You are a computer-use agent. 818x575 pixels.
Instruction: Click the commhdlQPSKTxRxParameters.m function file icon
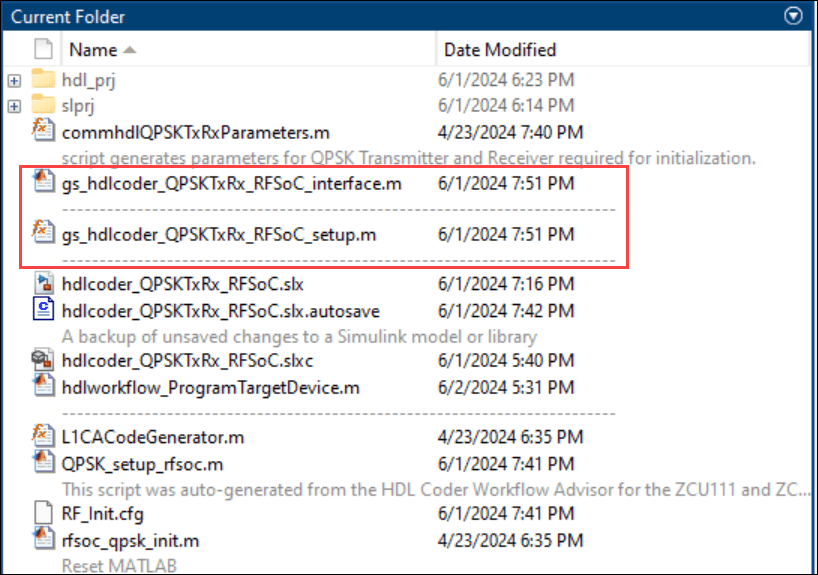click(x=43, y=132)
